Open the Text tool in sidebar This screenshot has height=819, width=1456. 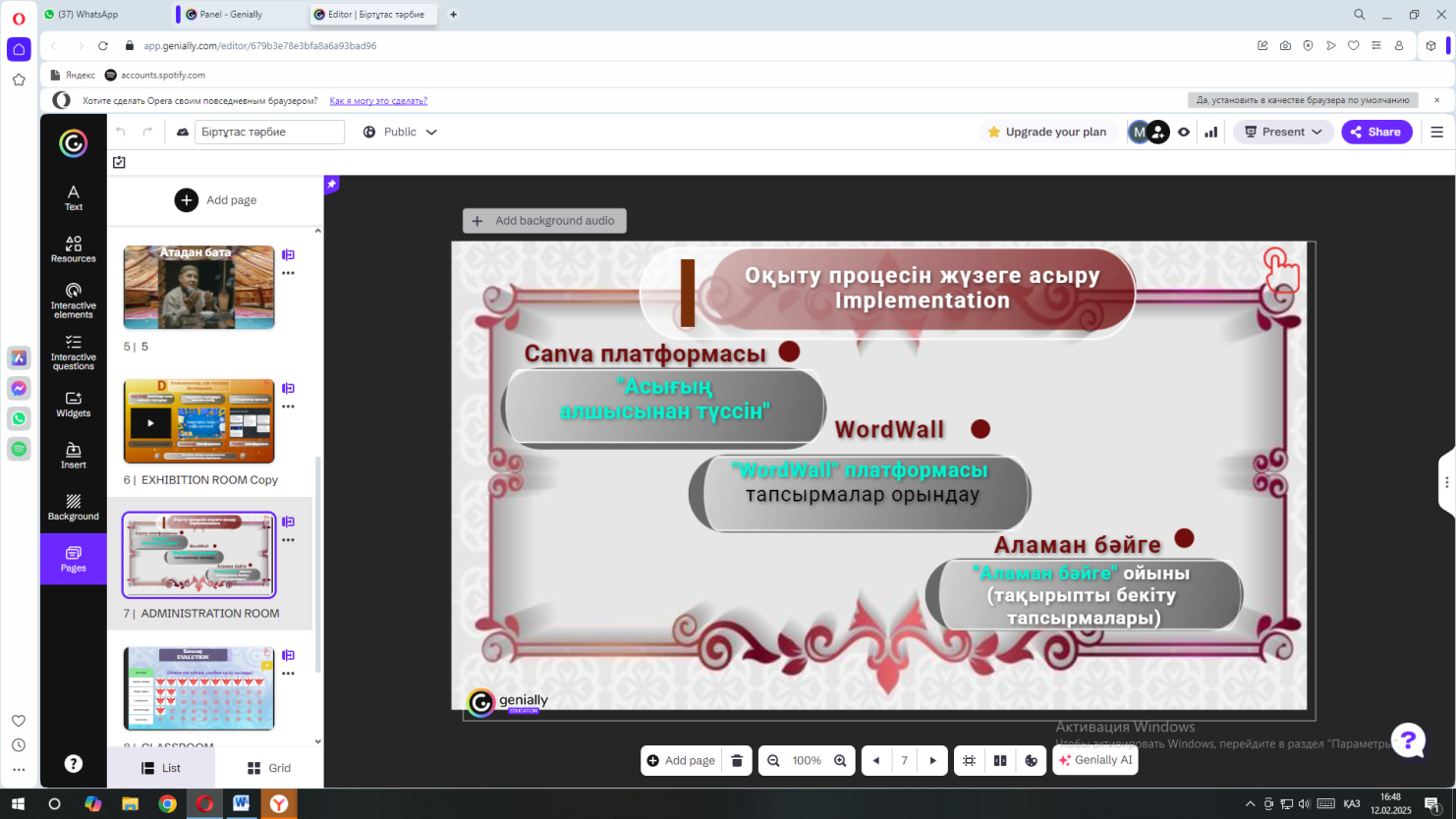click(x=74, y=197)
